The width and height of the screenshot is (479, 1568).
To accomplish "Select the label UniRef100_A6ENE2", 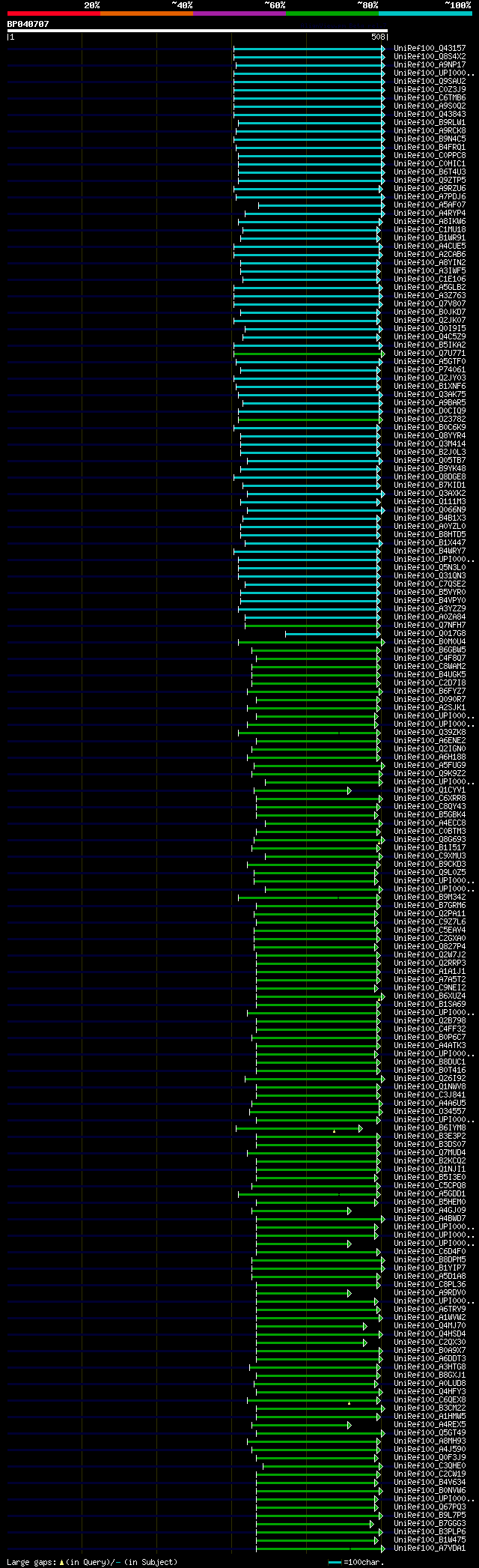I will click(430, 740).
